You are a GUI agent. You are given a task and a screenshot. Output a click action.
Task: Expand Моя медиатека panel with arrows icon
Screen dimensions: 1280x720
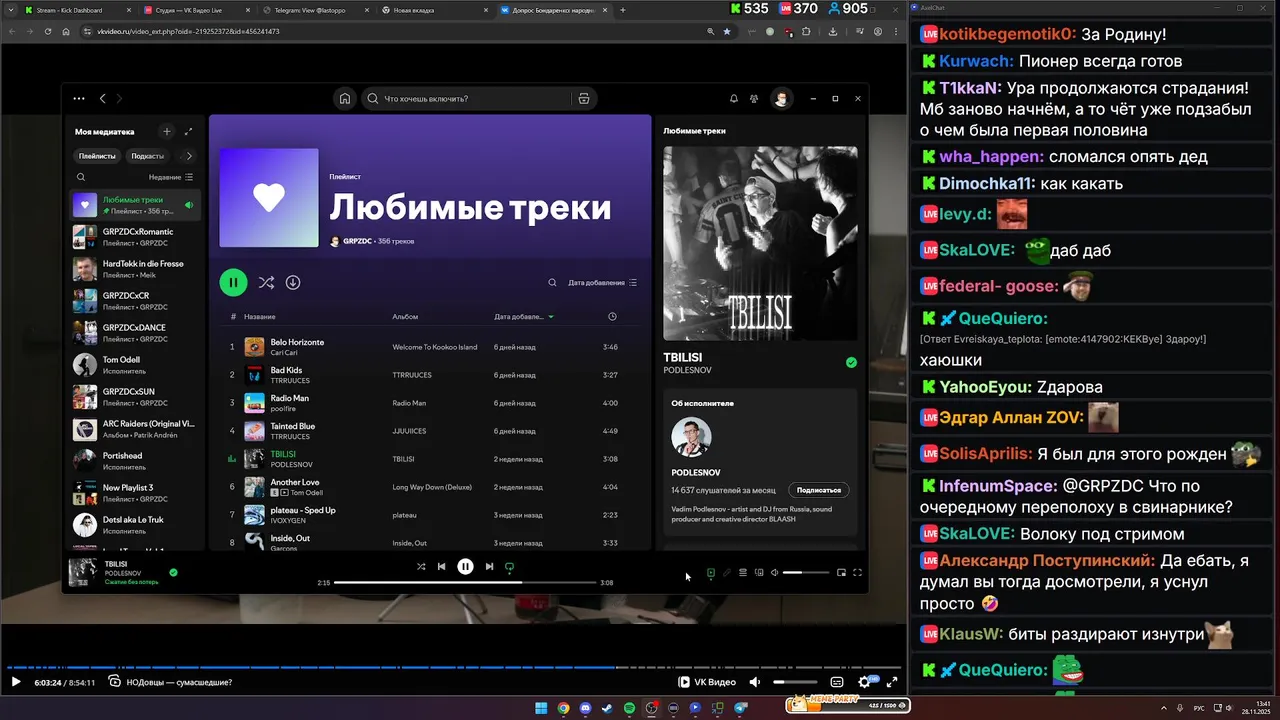tap(189, 131)
